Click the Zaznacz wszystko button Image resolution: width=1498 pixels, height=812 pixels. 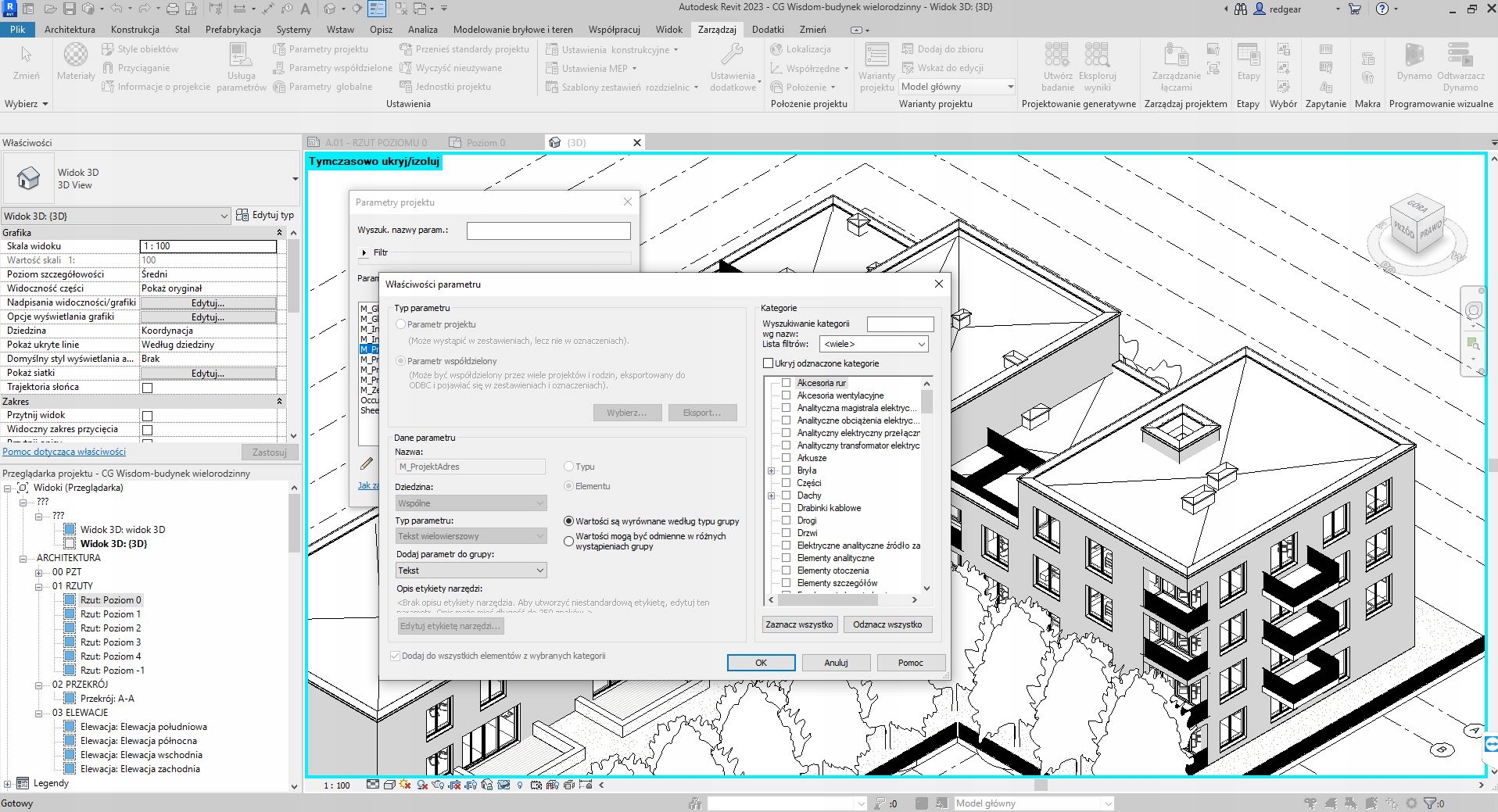(x=799, y=624)
